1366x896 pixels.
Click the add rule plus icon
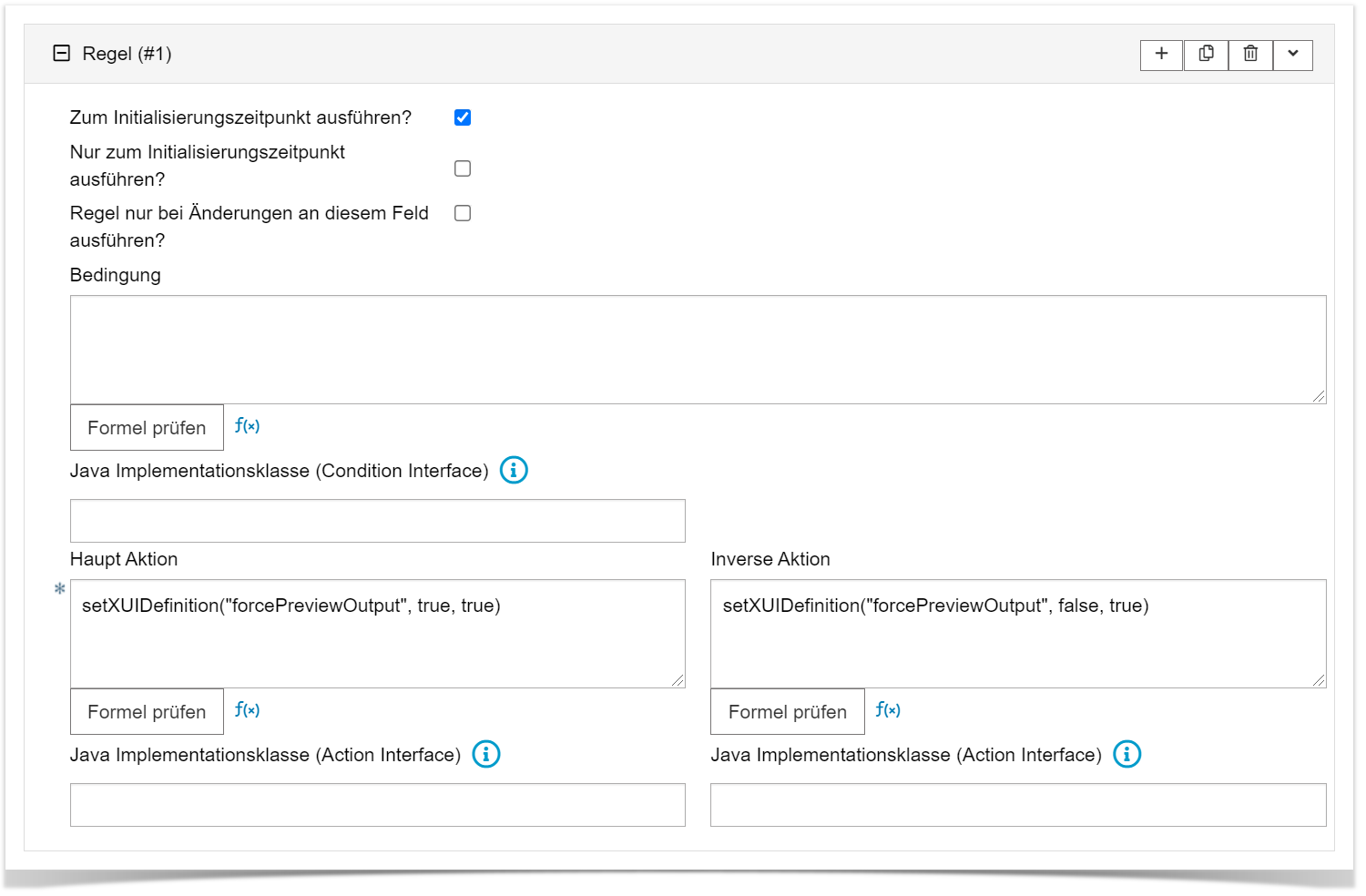pos(1161,55)
